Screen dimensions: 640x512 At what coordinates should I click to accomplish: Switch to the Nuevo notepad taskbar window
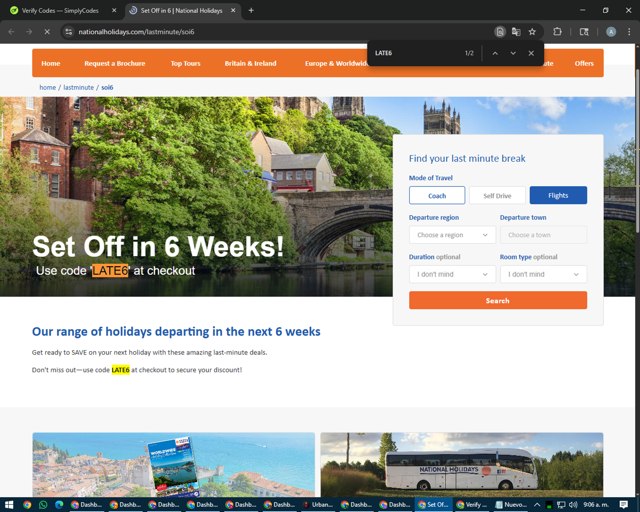(x=511, y=505)
